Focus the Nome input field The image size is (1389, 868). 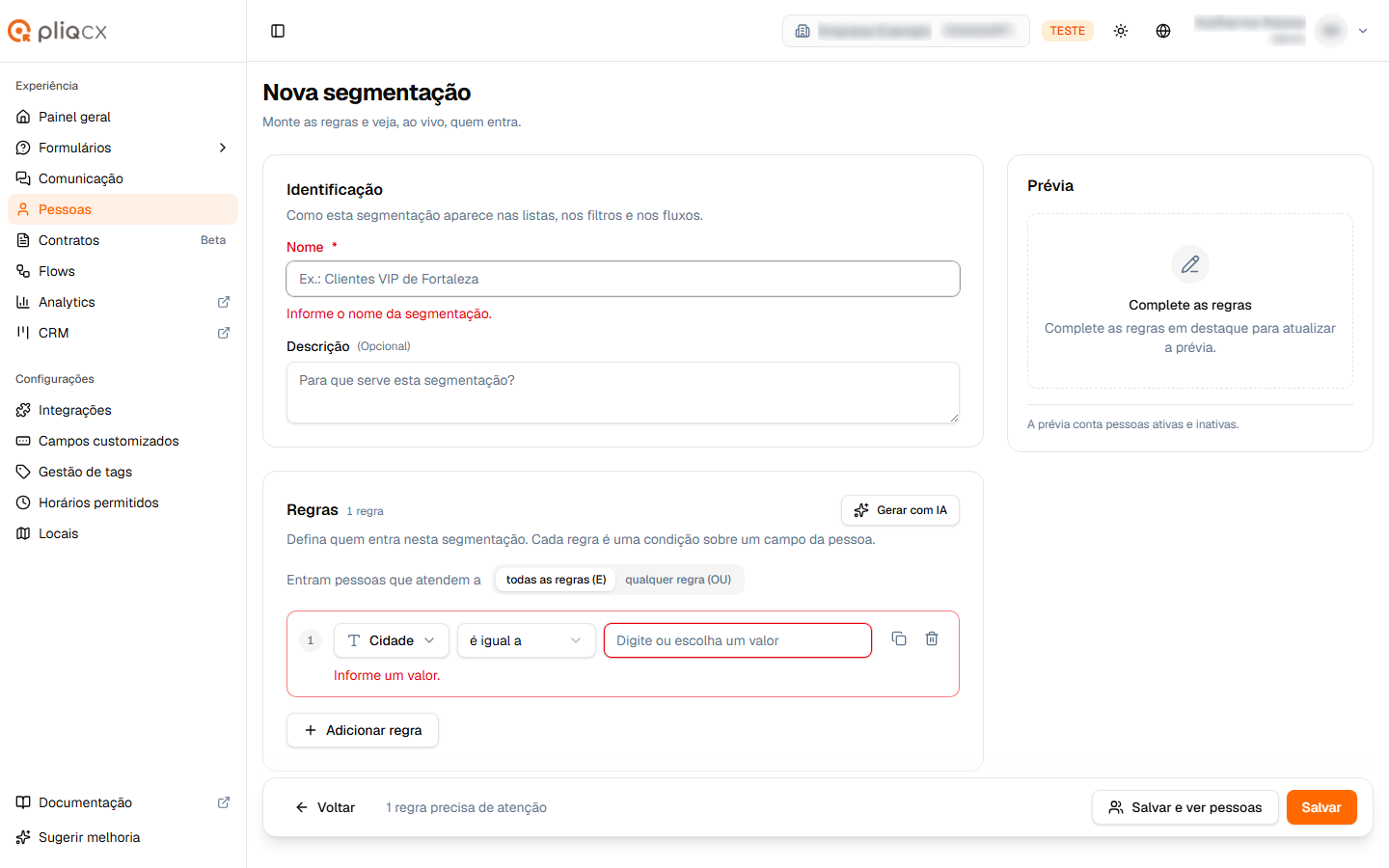click(623, 279)
